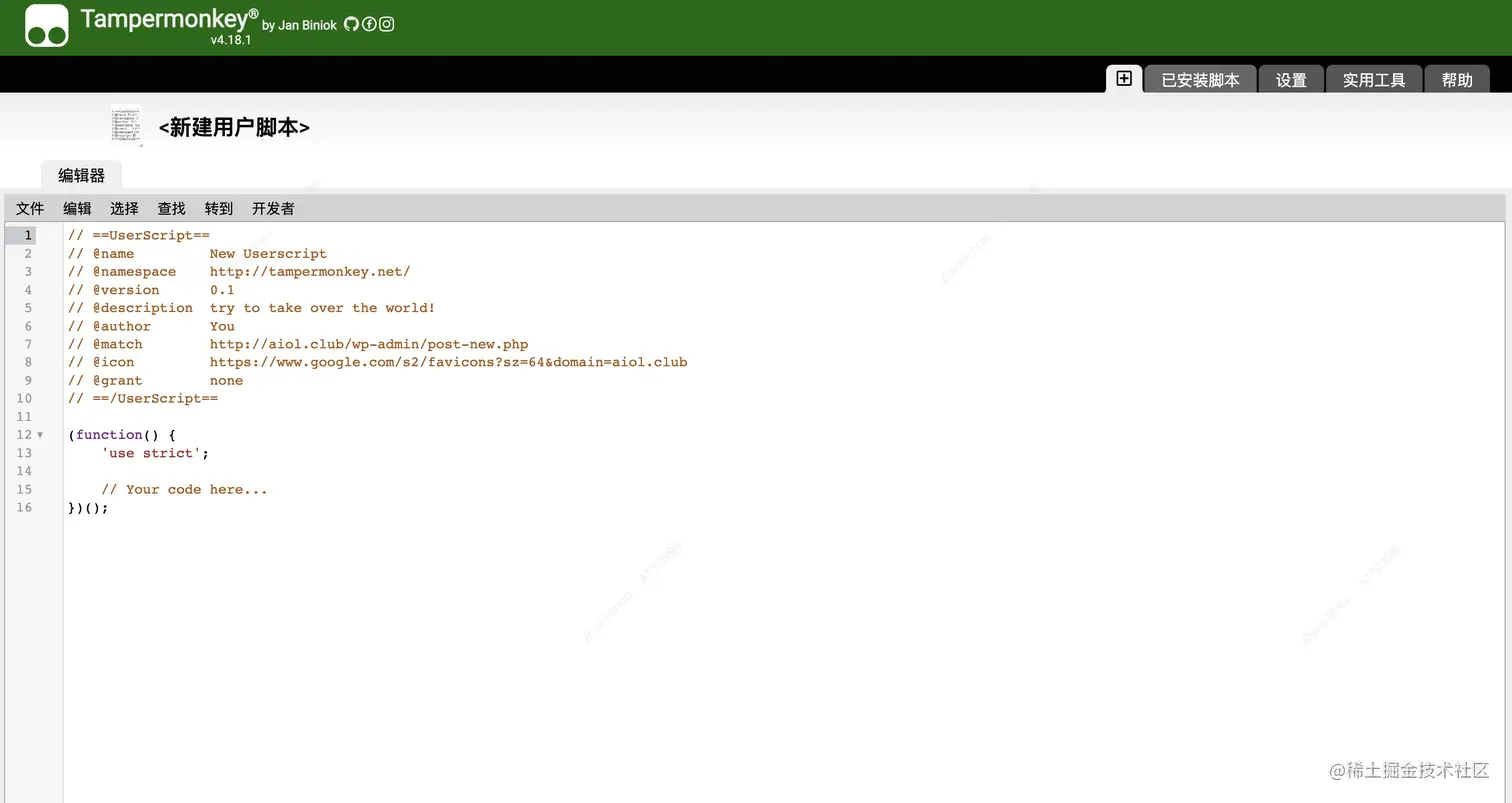1512x803 pixels.
Task: Click line number 16 in the gutter
Action: click(24, 507)
